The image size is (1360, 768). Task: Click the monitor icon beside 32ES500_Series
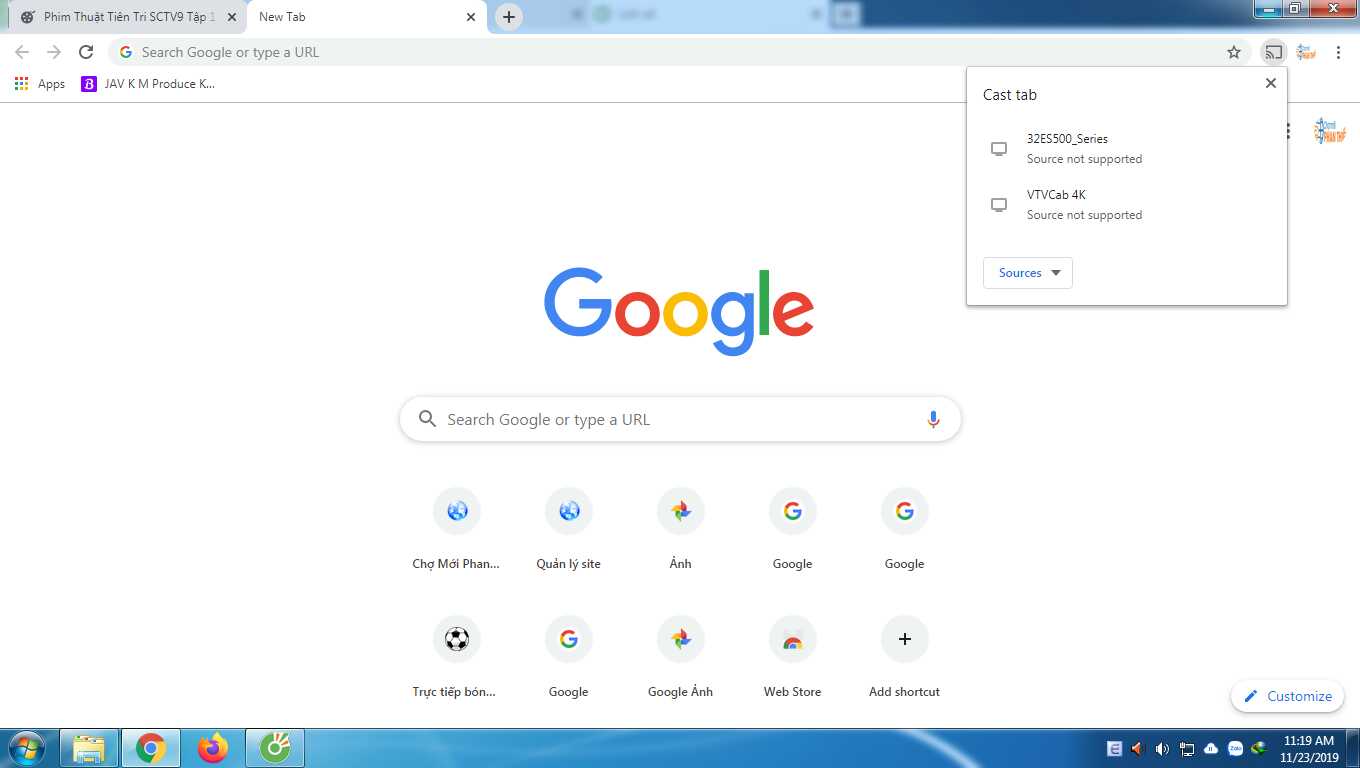[998, 148]
